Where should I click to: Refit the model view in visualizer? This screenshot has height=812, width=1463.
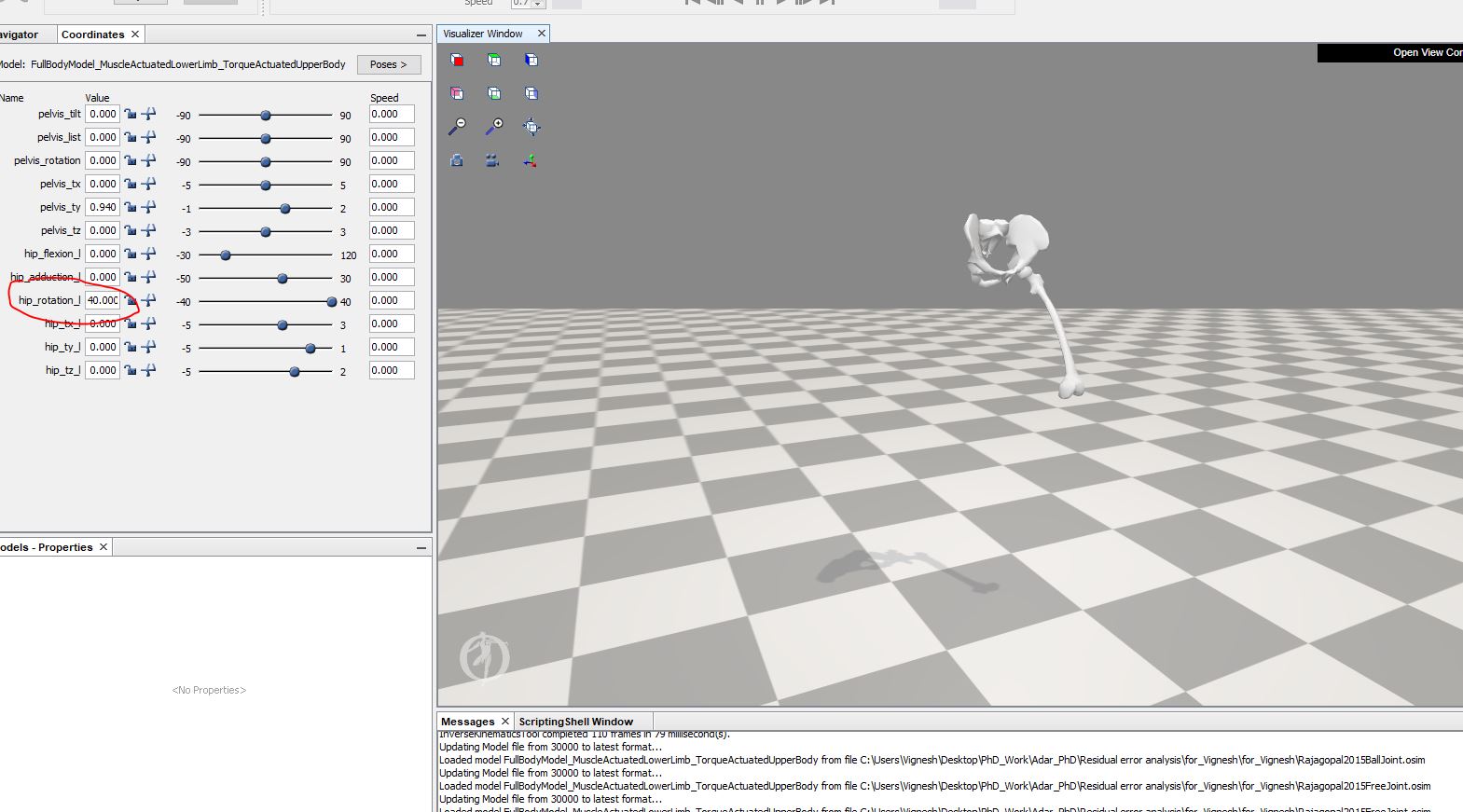coord(531,127)
